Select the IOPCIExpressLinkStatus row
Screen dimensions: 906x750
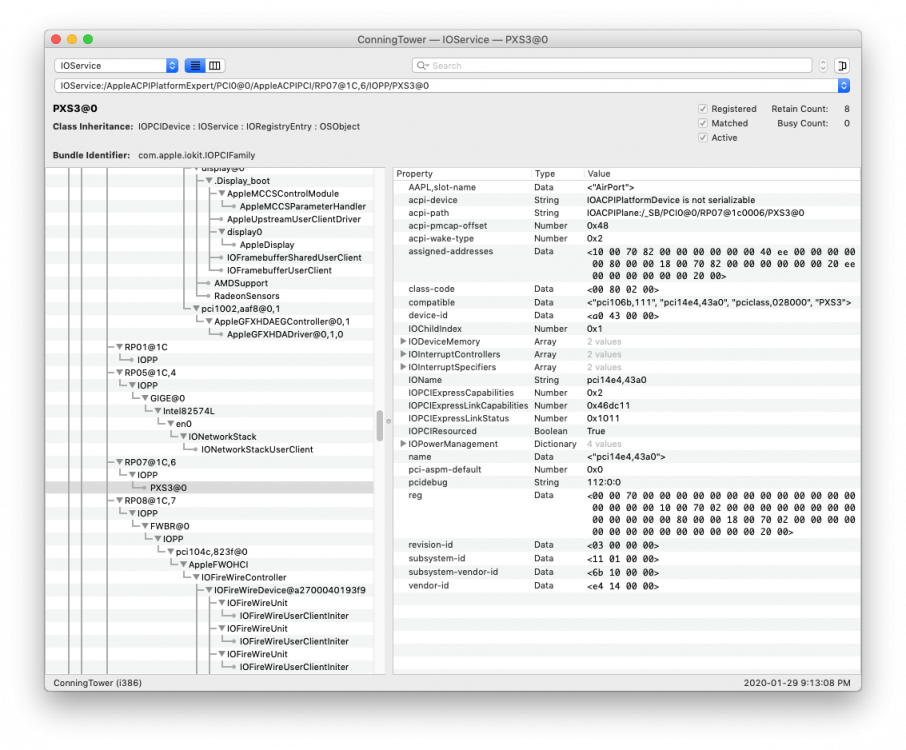(x=626, y=418)
